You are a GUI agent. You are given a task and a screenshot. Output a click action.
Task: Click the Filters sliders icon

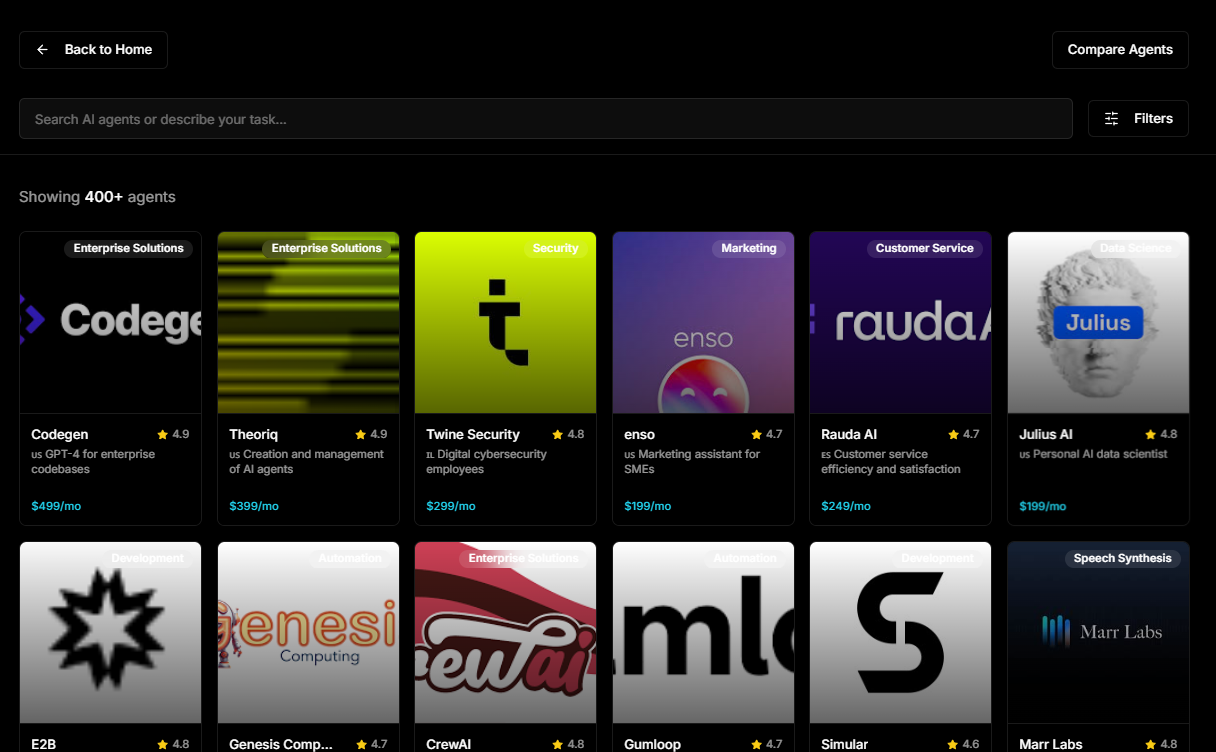coord(1111,119)
